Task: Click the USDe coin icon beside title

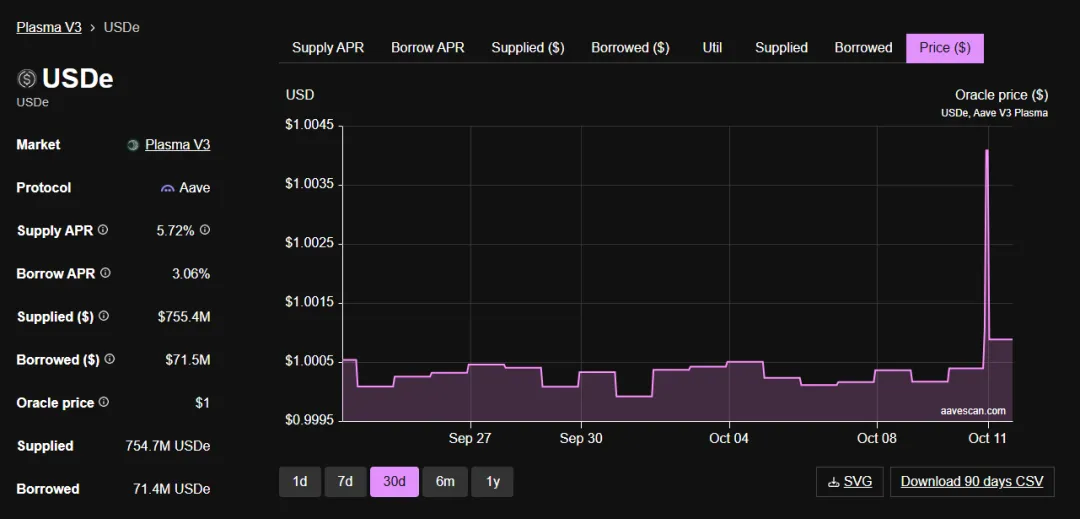Action: click(27, 79)
